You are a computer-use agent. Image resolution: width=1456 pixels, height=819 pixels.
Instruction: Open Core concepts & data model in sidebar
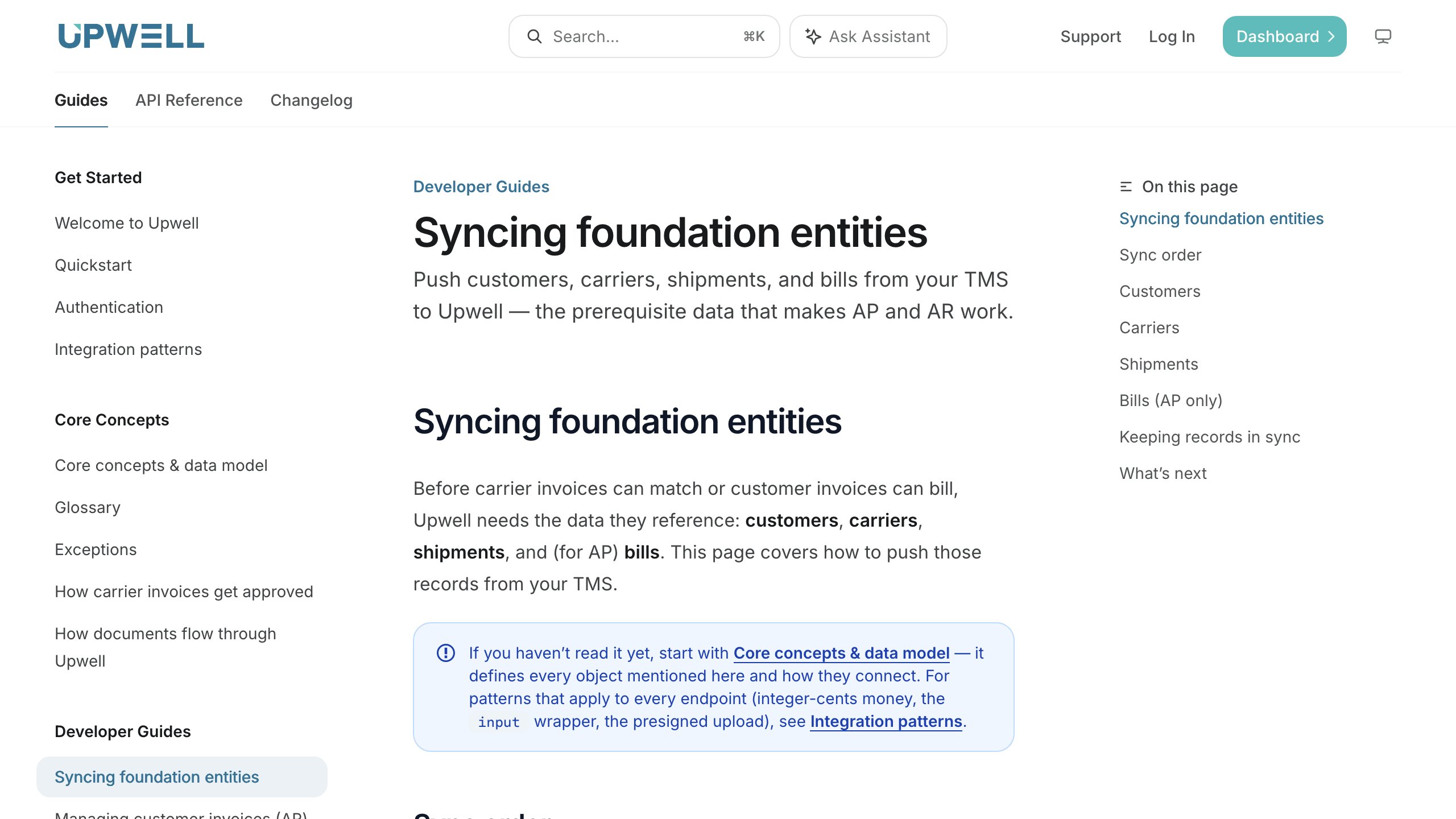[161, 465]
